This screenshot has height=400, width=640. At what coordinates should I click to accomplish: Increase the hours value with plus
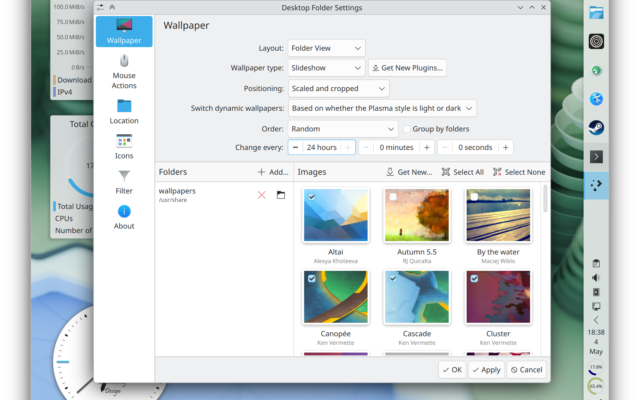tap(348, 147)
